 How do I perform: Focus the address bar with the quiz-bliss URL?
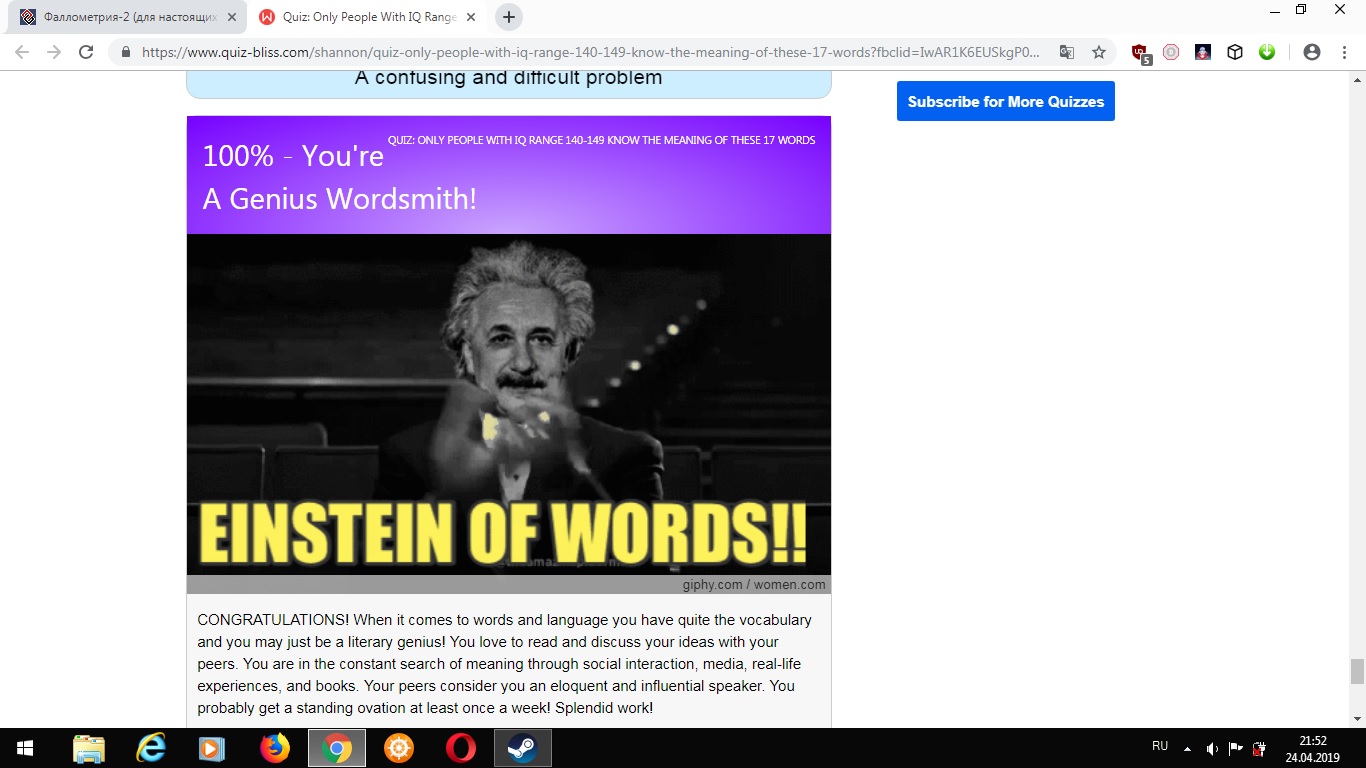590,52
